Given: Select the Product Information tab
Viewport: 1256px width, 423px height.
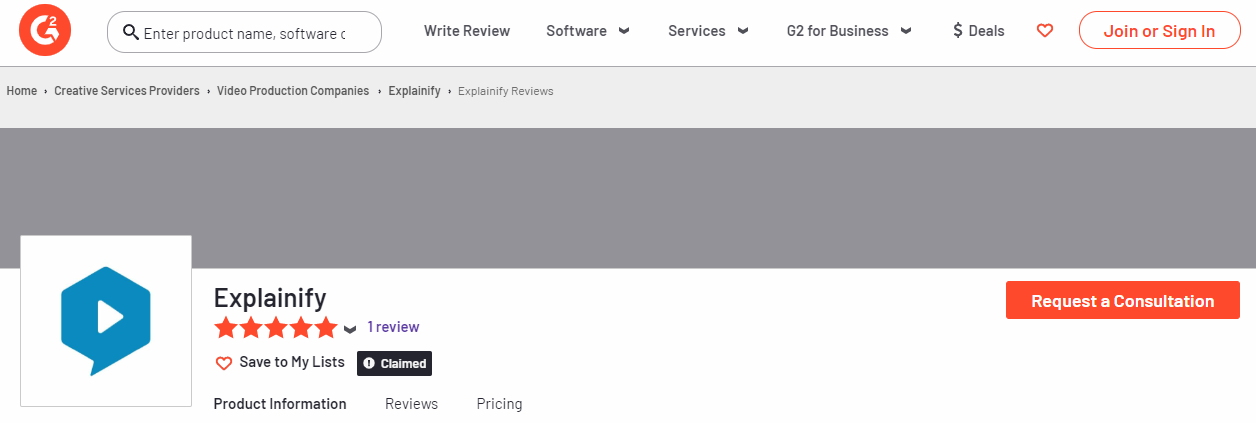Looking at the screenshot, I should (280, 404).
